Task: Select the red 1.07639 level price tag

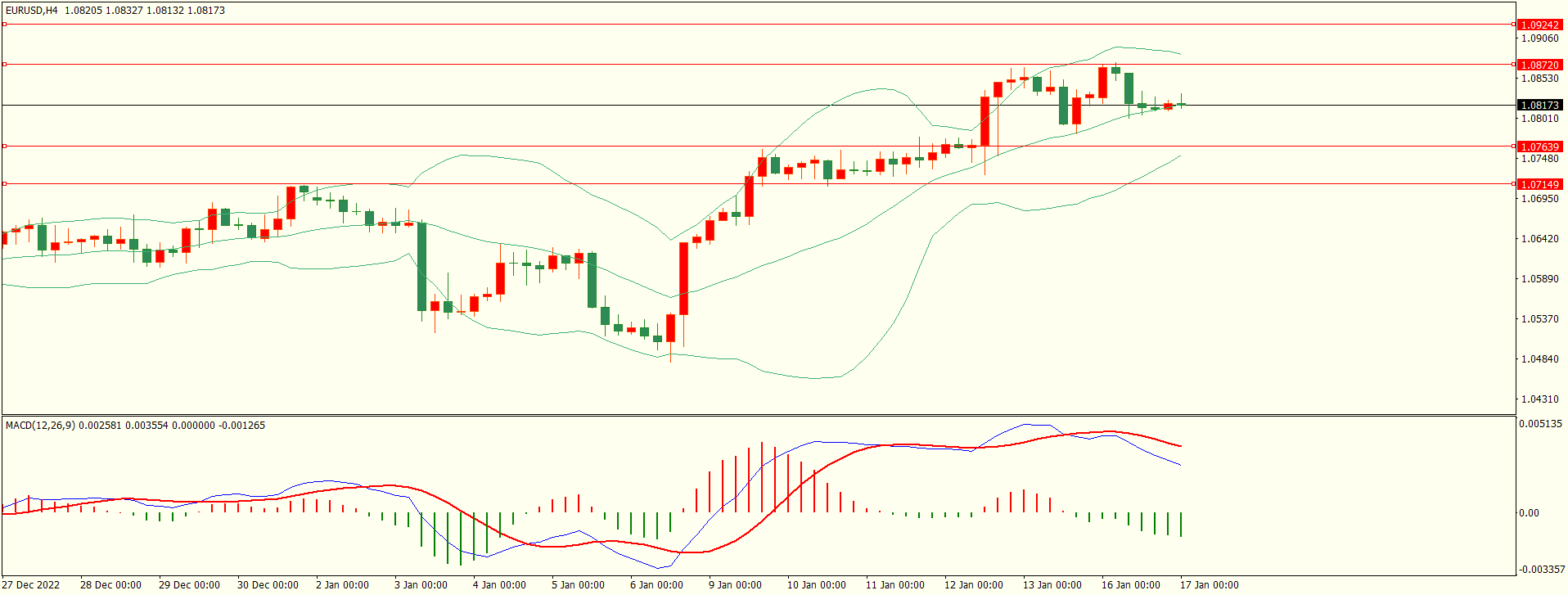Action: point(1539,146)
